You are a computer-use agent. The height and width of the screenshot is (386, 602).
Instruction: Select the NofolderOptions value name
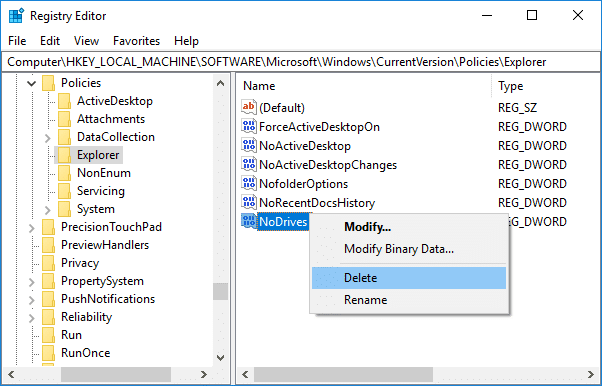click(304, 184)
